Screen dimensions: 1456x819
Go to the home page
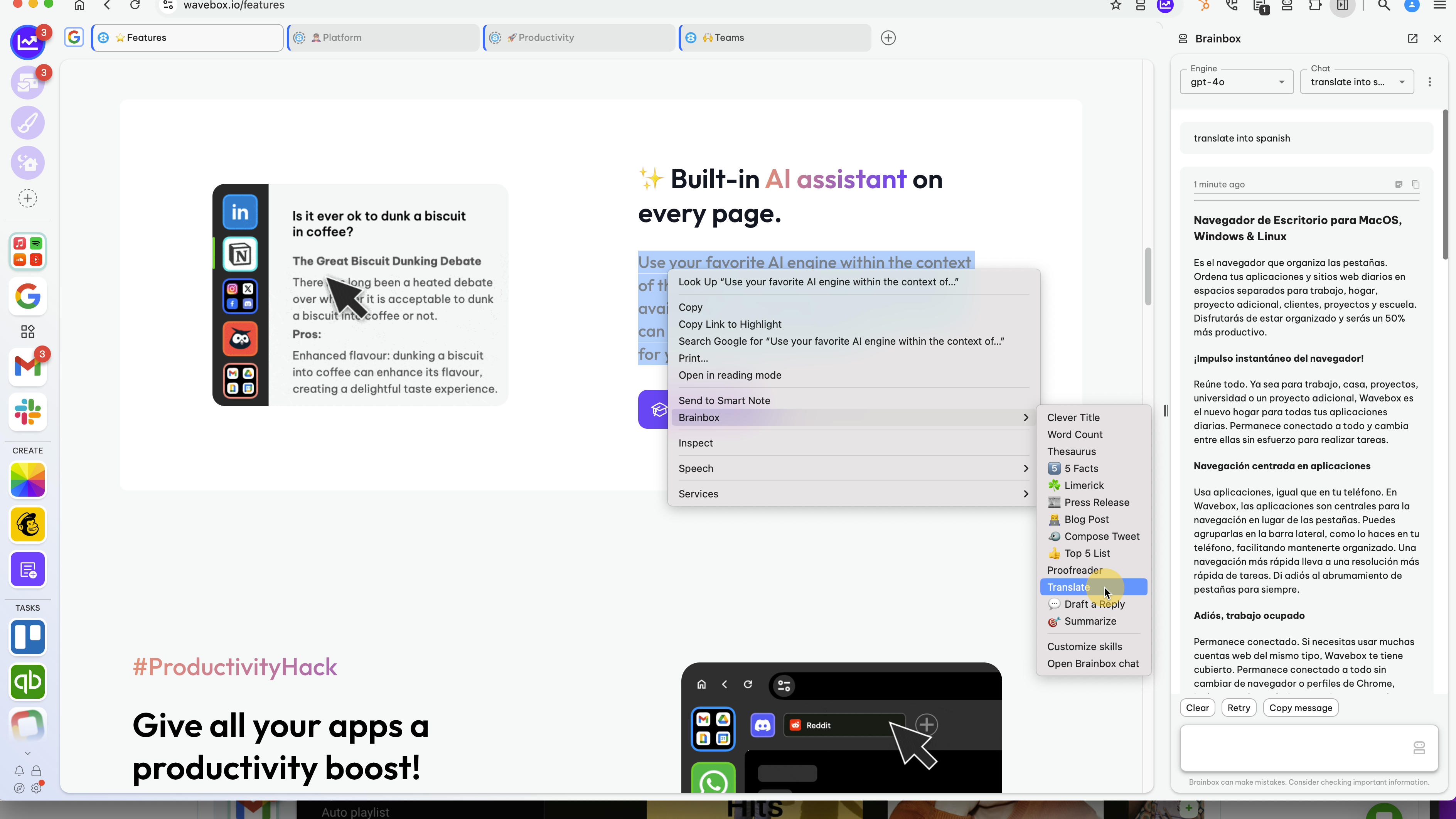coord(79,5)
